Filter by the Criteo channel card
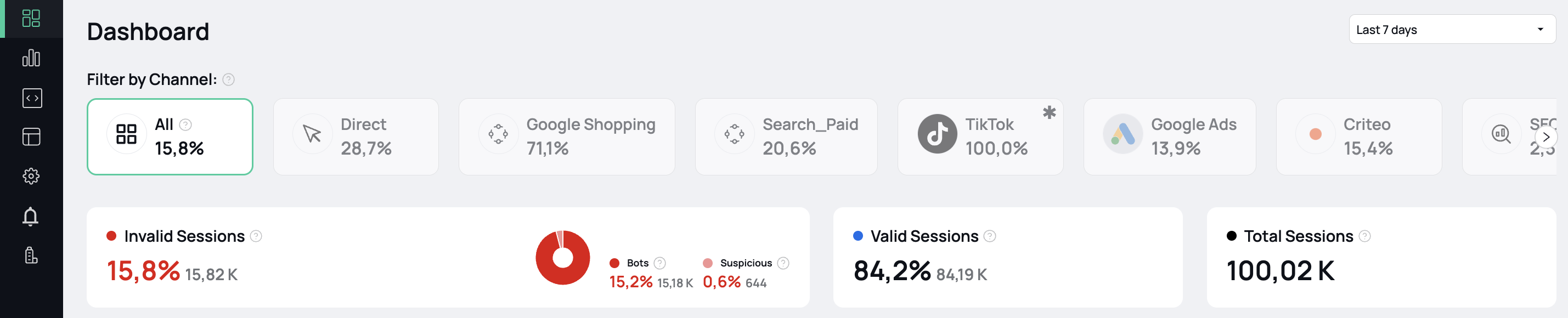This screenshot has width=1568, height=318. coord(1358,137)
